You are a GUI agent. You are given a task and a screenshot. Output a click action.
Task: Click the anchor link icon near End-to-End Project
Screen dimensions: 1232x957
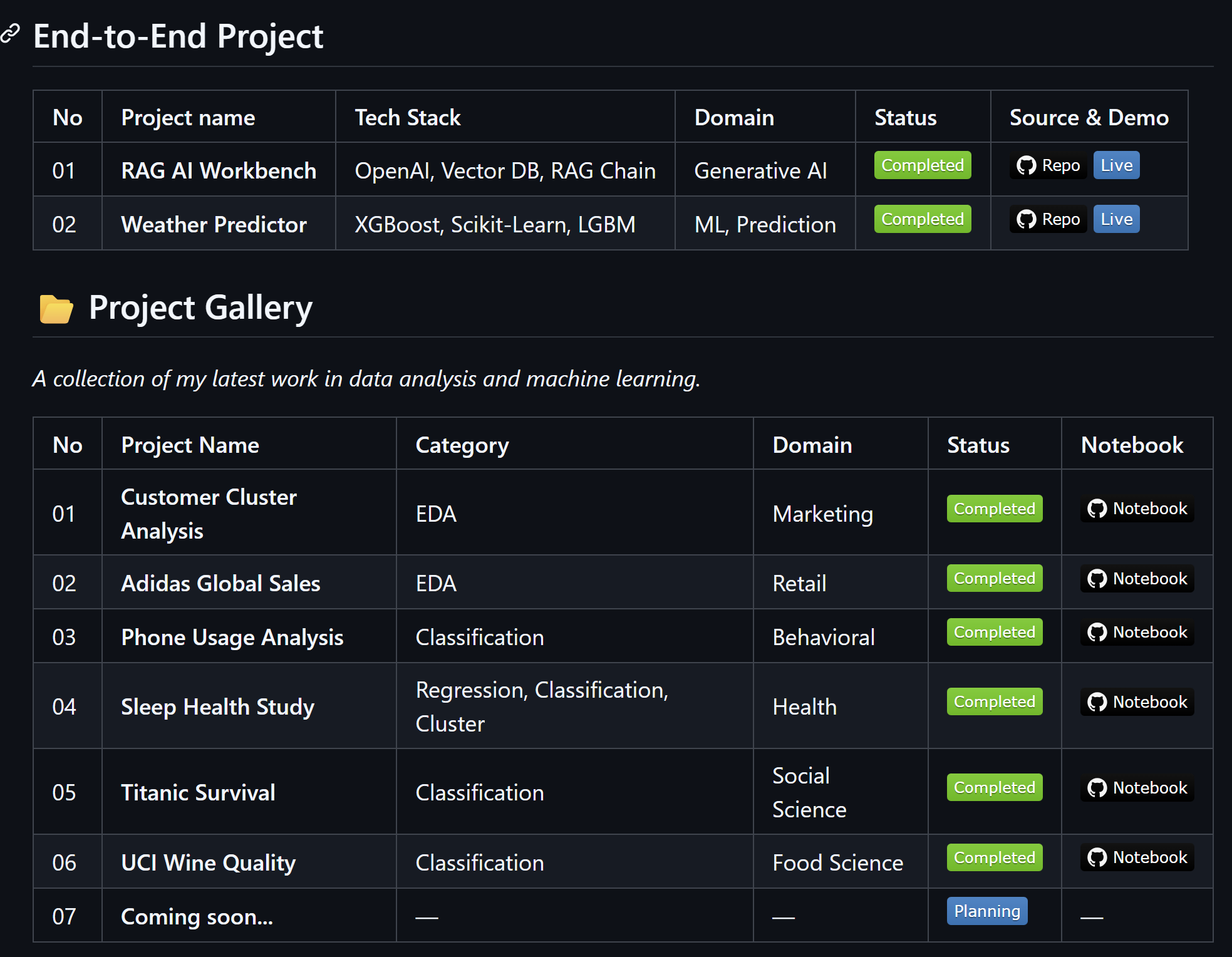point(10,34)
